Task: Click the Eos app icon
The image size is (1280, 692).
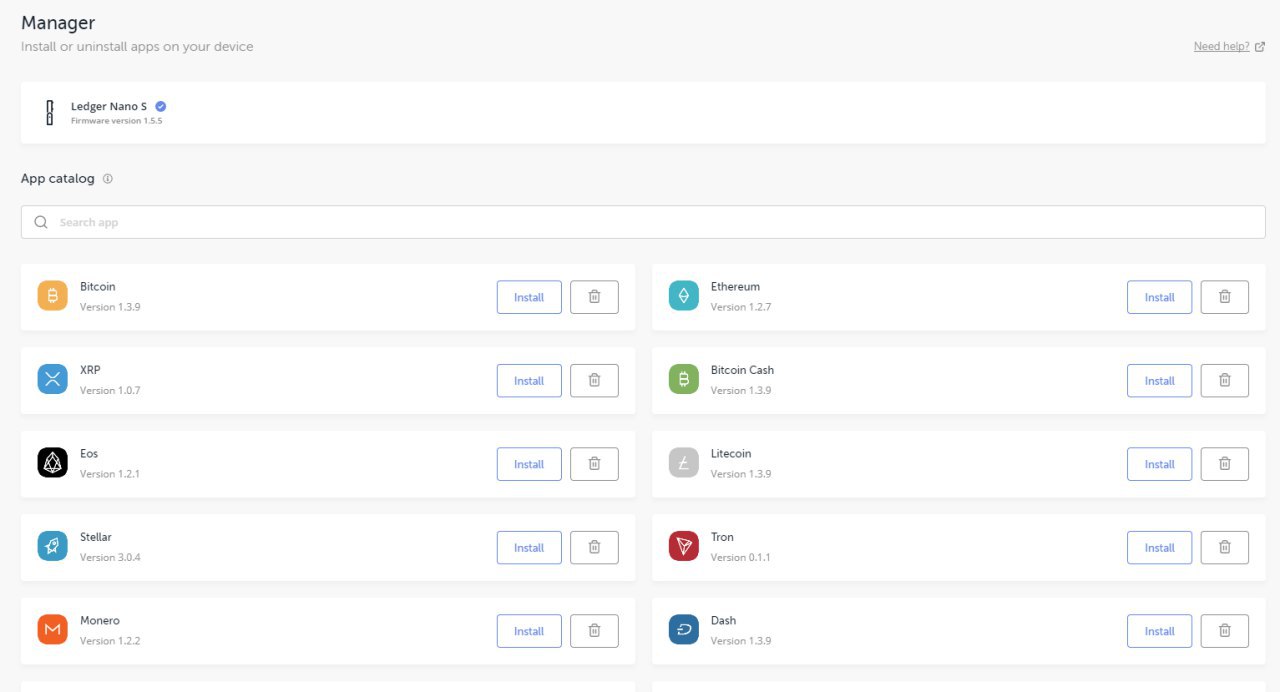Action: 53,463
